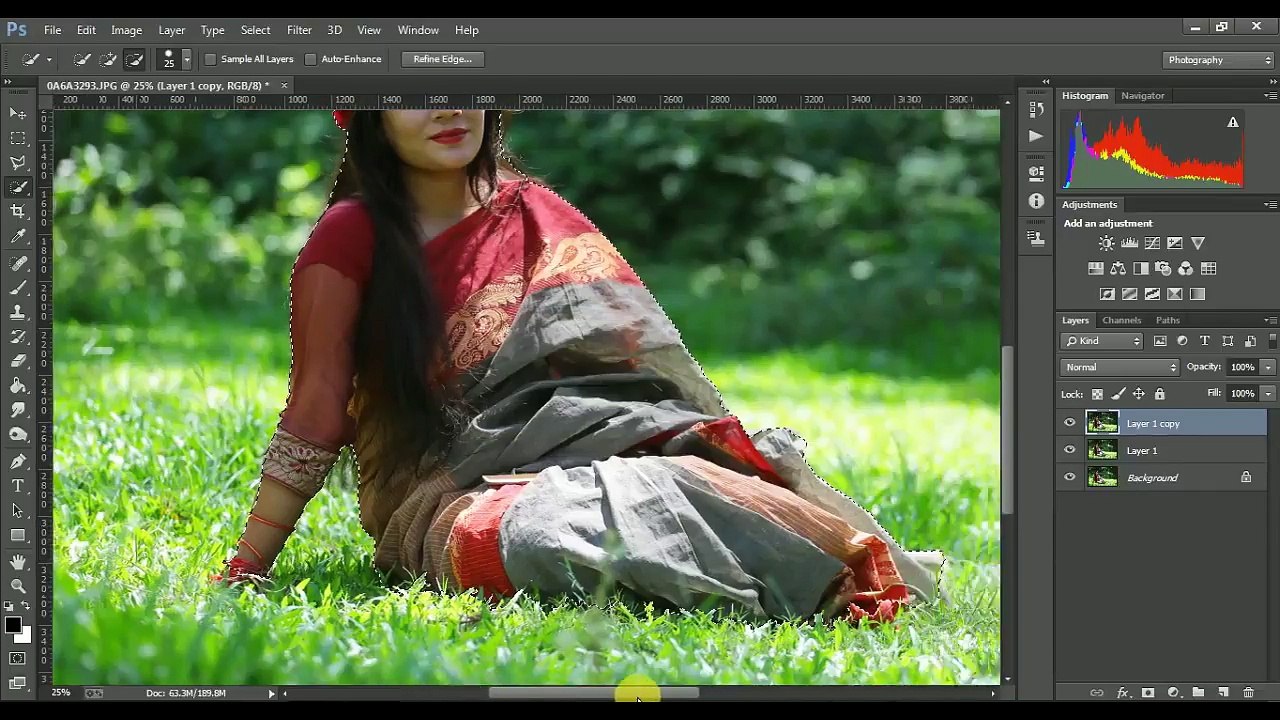Open the Image menu
1280x720 pixels.
[126, 30]
